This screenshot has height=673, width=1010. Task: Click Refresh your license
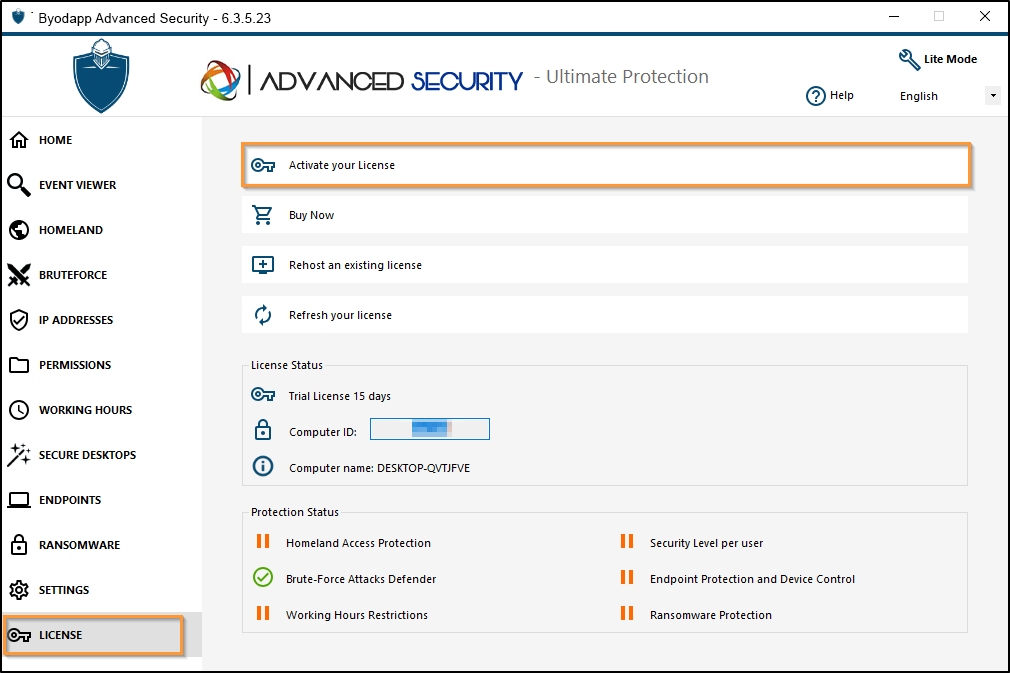[x=605, y=315]
